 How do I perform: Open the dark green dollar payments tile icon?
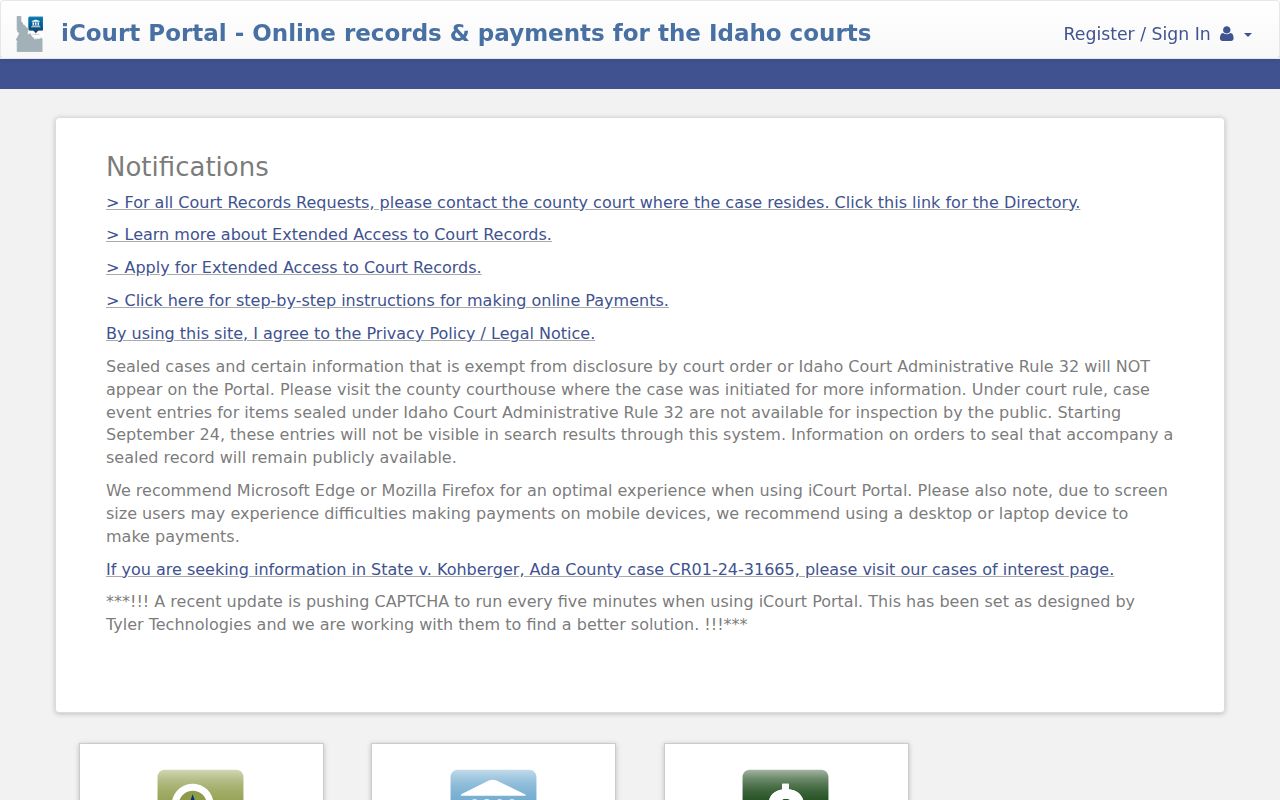785,785
